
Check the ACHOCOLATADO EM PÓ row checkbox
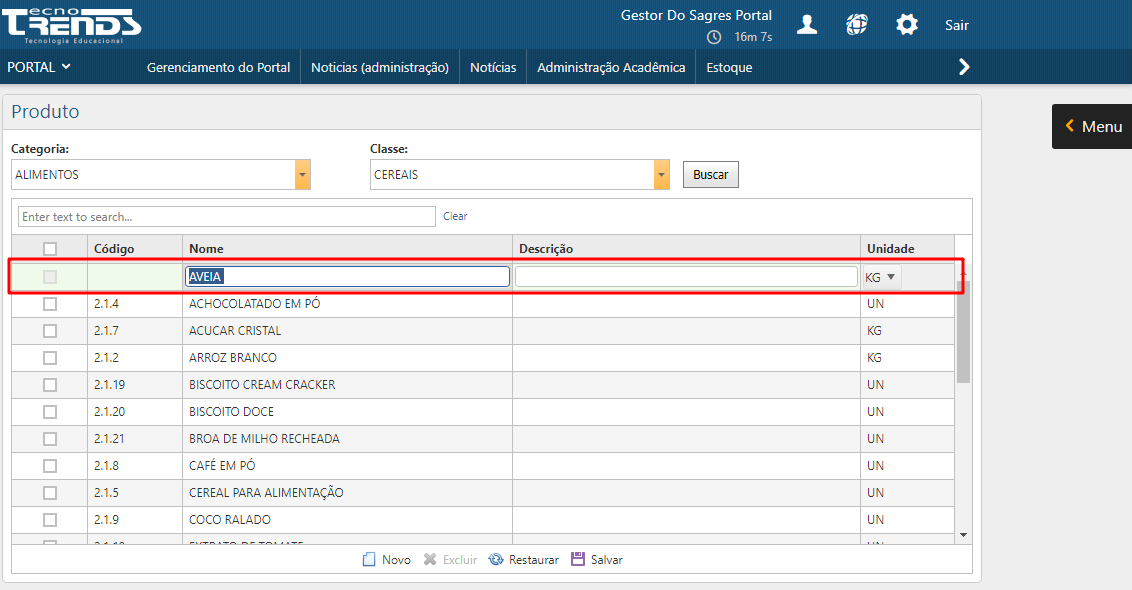(50, 304)
